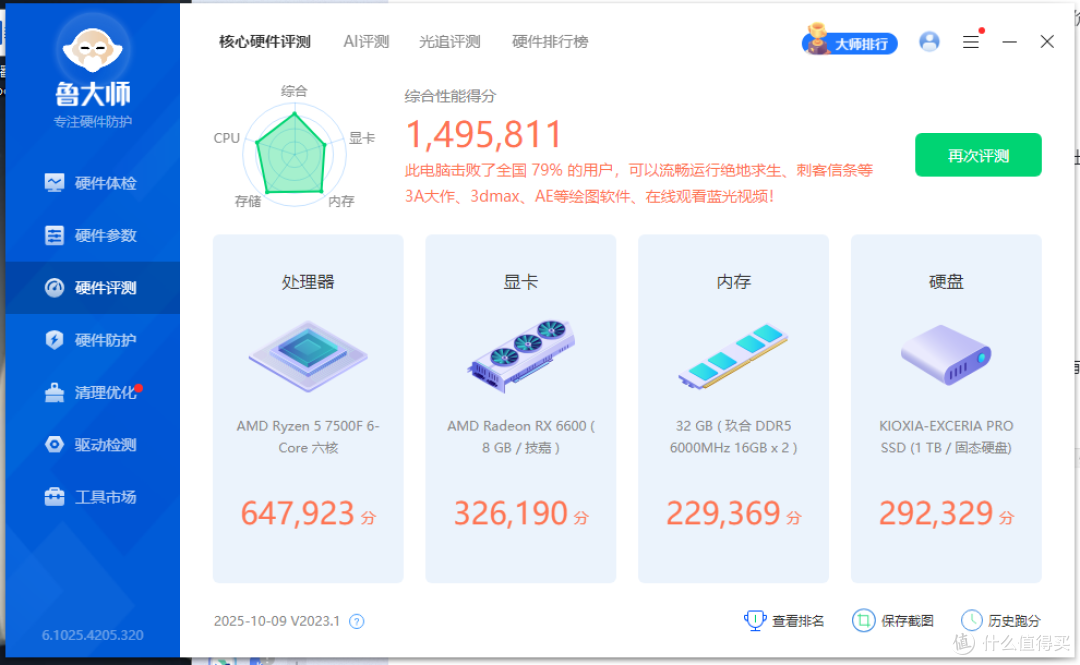The width and height of the screenshot is (1080, 665).
Task: Click the KIOXIA-EXCERIA PRO SSD description
Action: [946, 437]
